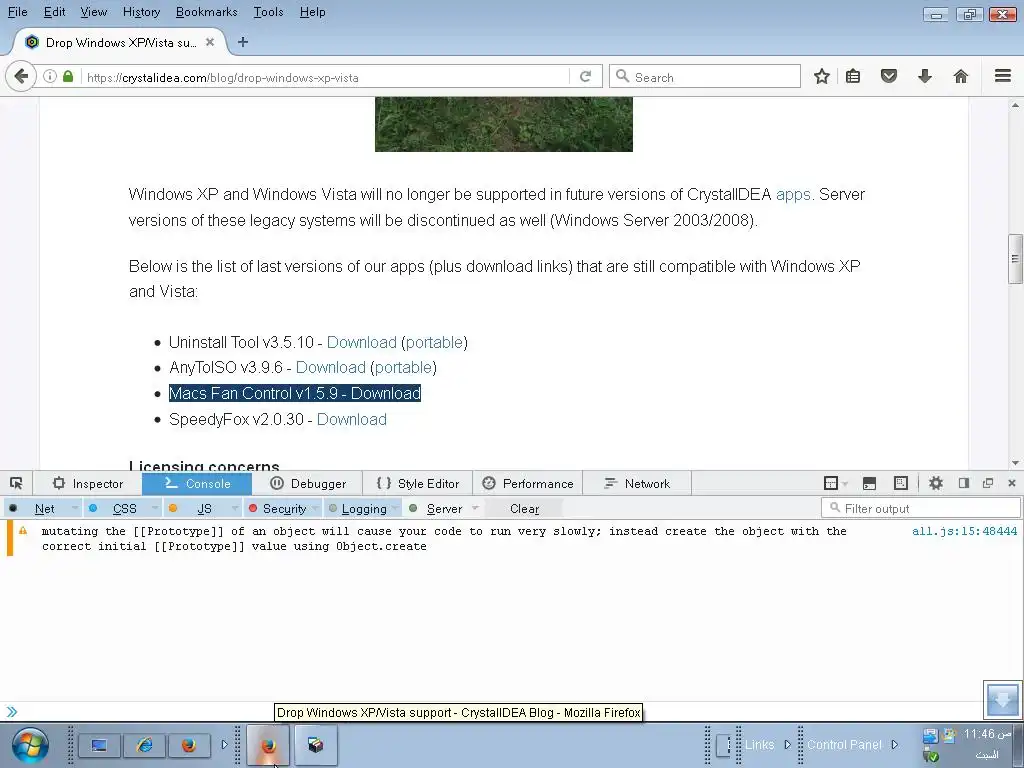Switch to the active Firefox taskbar button

click(268, 745)
